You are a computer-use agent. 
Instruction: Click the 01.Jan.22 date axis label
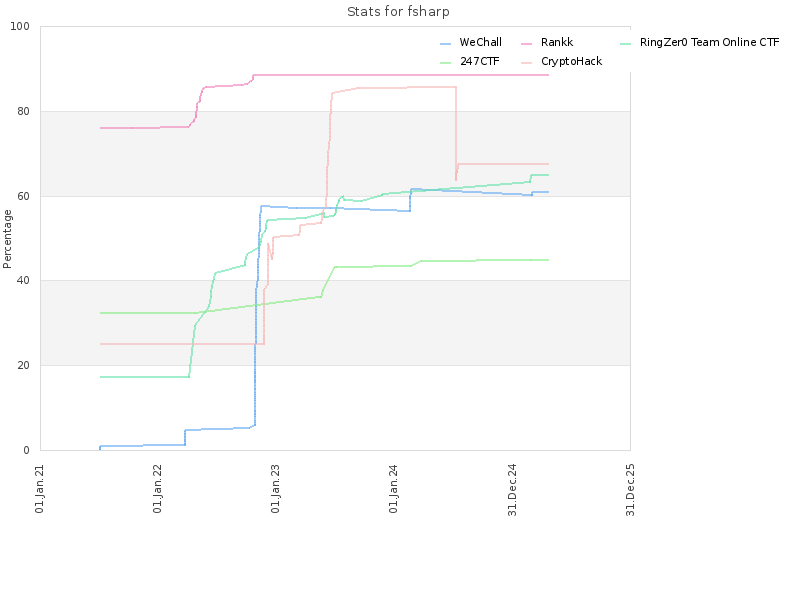[x=158, y=489]
